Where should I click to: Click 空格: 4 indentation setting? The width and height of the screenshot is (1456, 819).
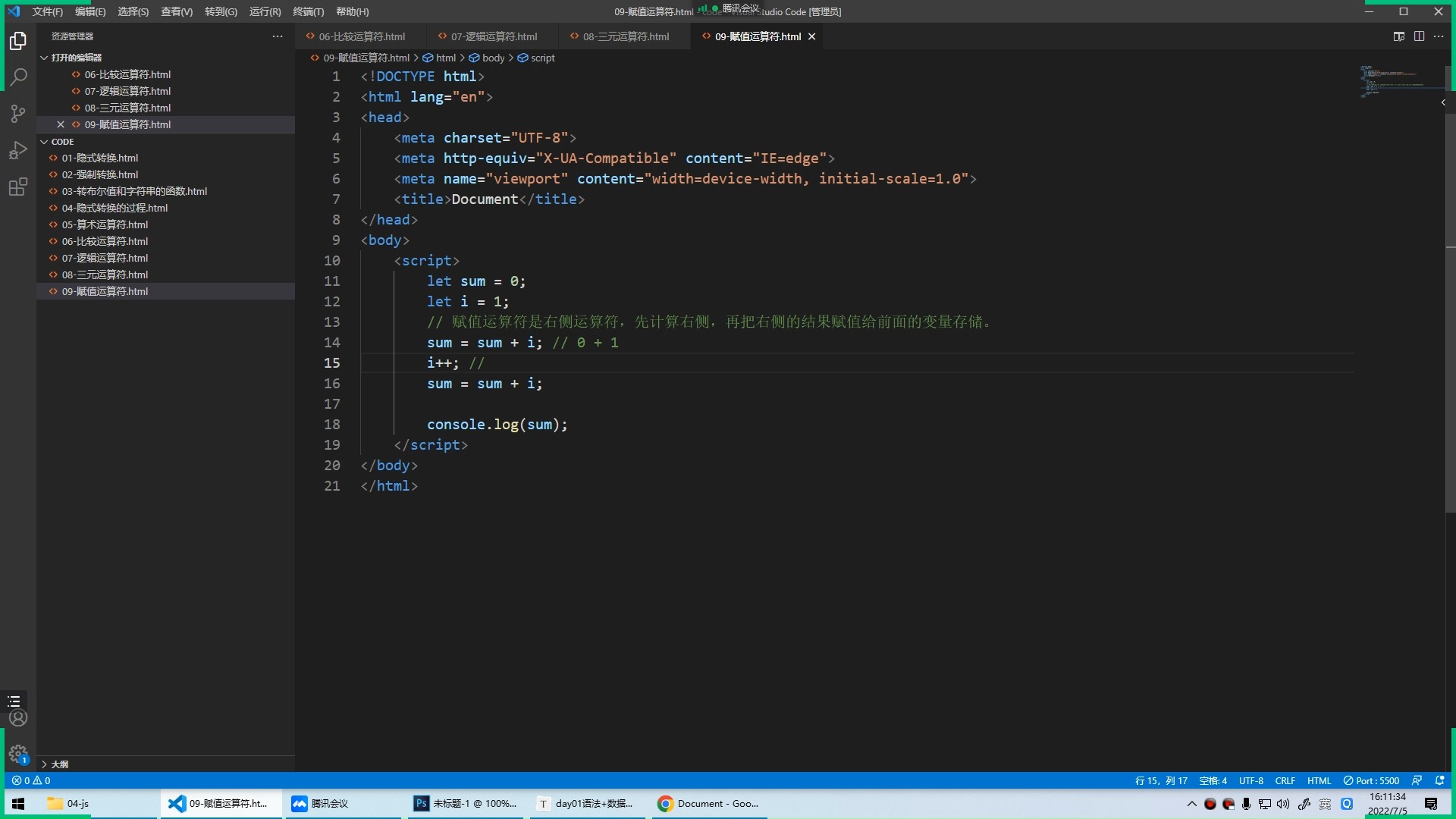pyautogui.click(x=1213, y=780)
